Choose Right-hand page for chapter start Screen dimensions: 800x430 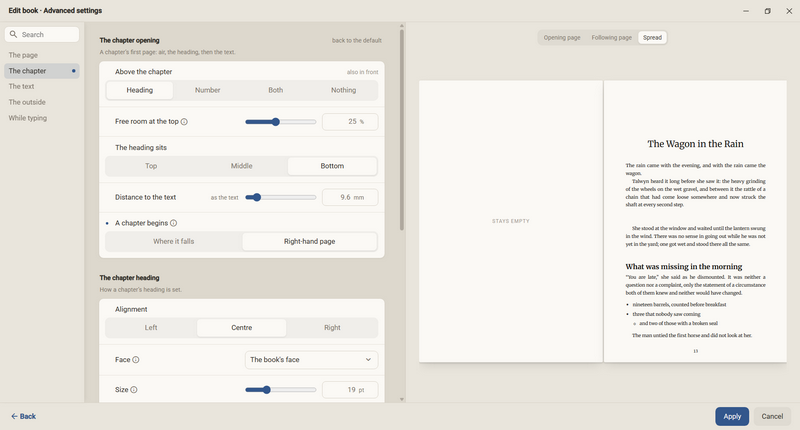coord(310,241)
